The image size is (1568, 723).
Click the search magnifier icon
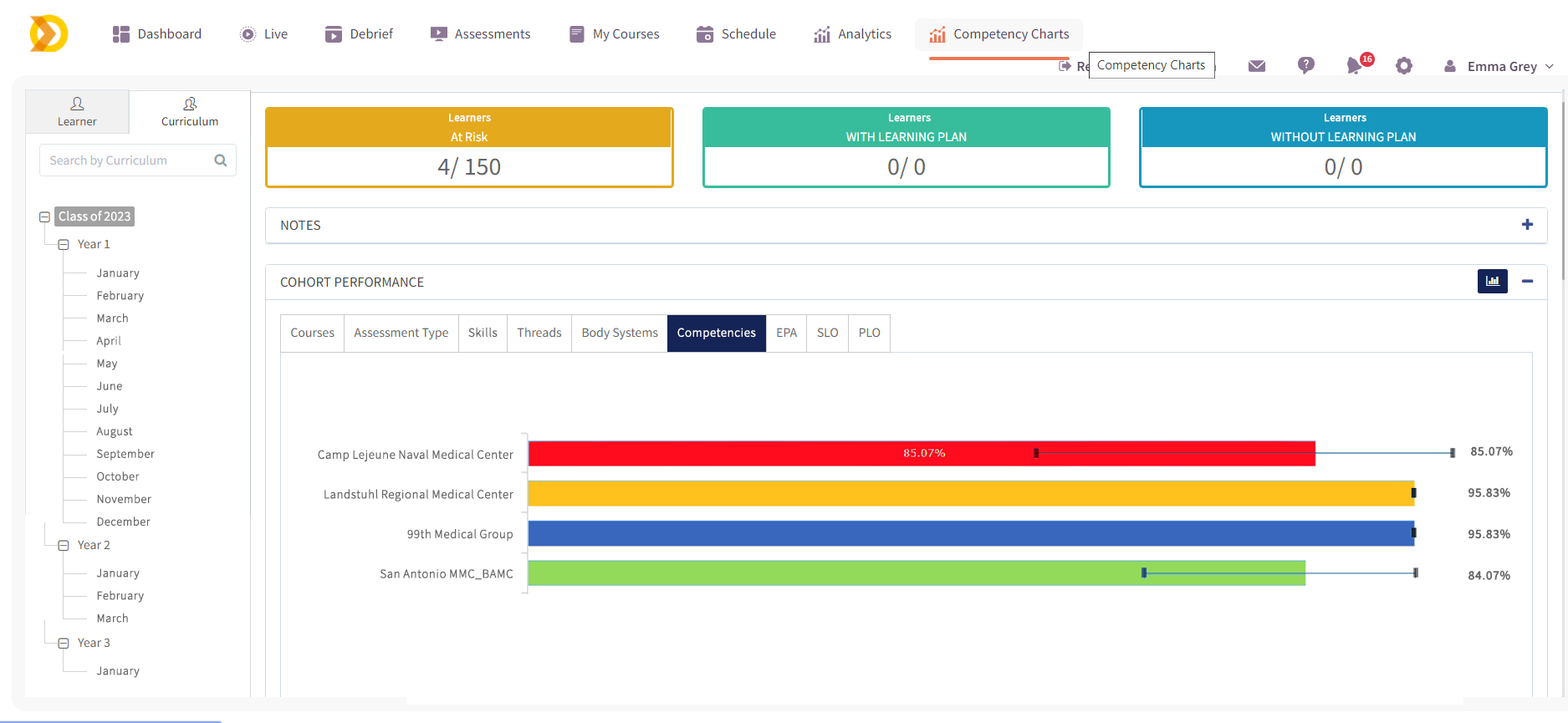coord(221,160)
